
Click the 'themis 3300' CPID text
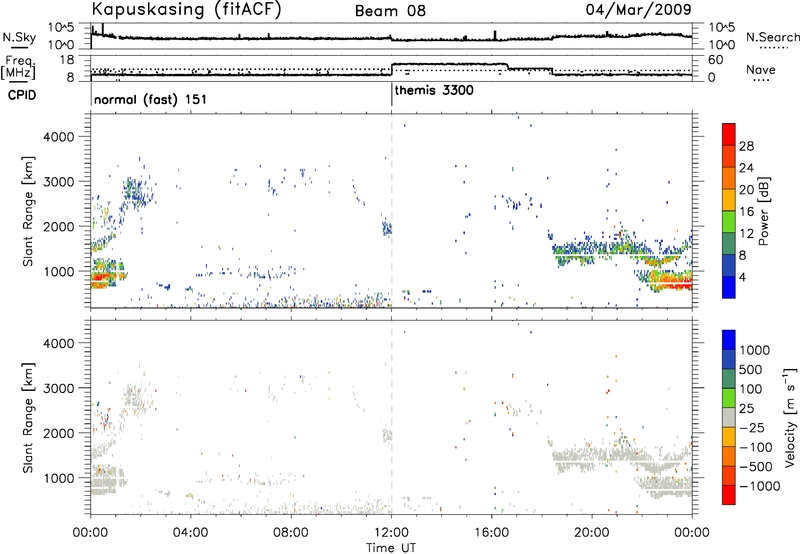point(434,91)
